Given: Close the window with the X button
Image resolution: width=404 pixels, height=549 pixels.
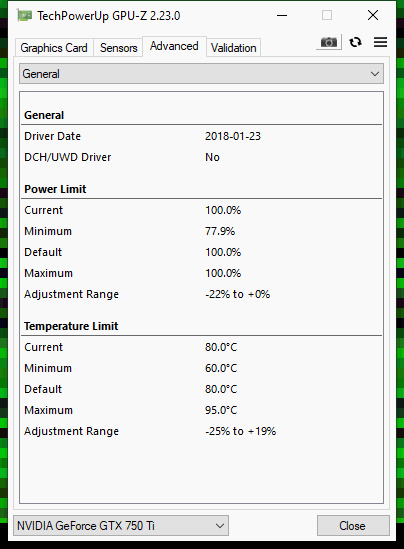Looking at the screenshot, I should click(373, 15).
